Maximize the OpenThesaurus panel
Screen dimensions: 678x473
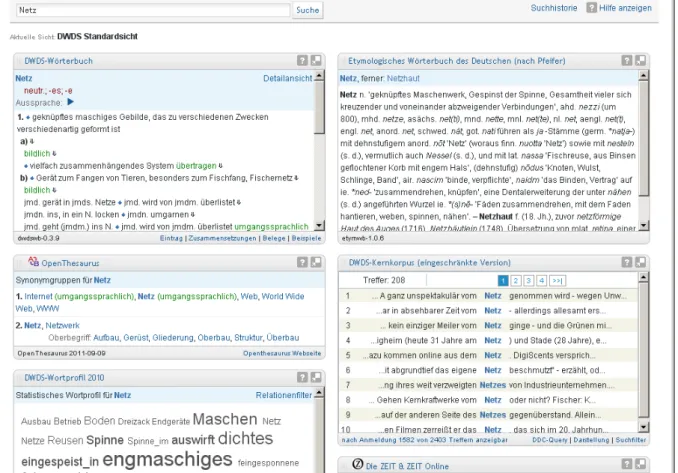pos(316,262)
